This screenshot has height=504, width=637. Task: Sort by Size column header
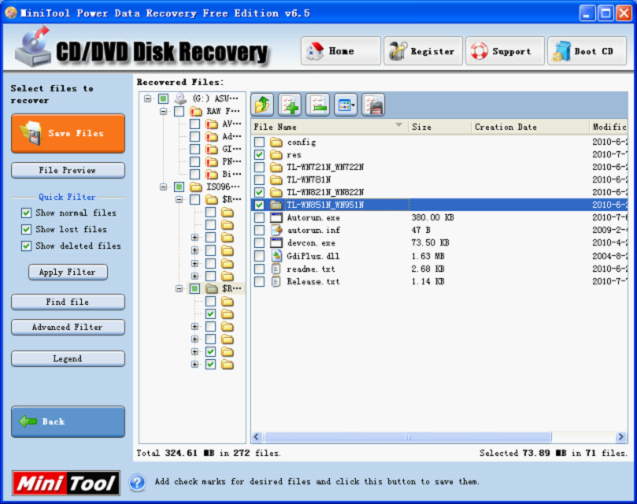click(440, 127)
